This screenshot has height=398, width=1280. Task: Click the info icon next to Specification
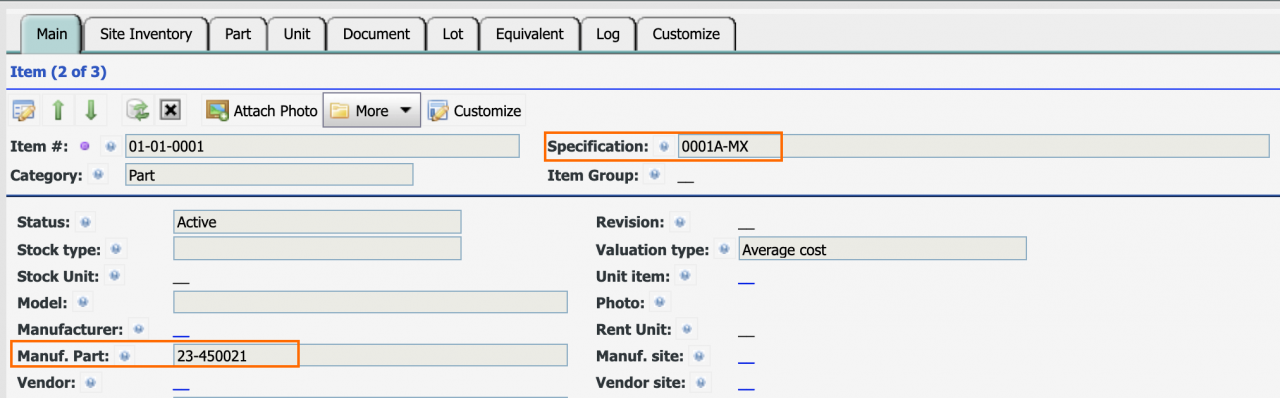coord(665,147)
